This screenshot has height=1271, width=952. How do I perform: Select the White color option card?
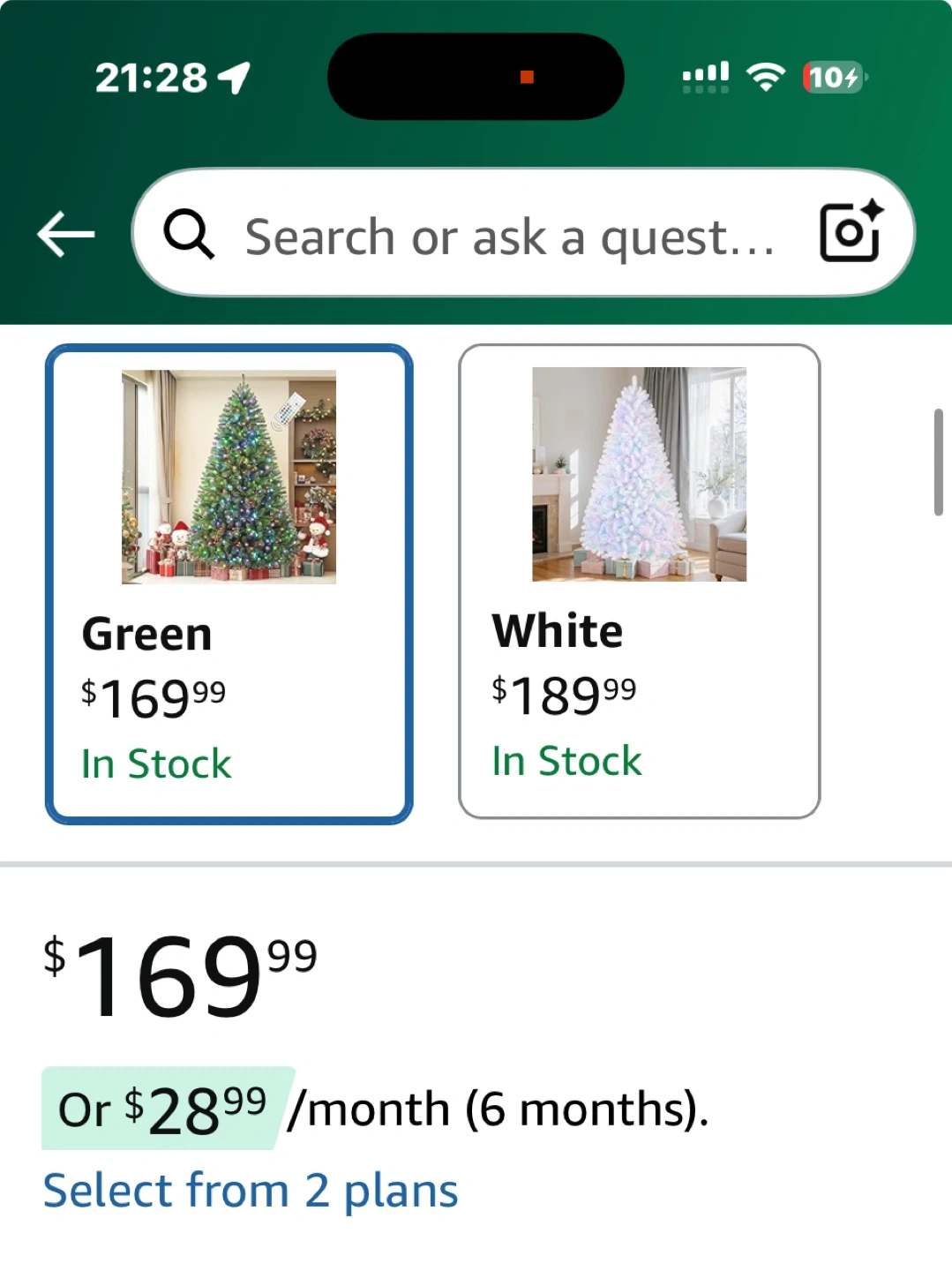click(639, 581)
